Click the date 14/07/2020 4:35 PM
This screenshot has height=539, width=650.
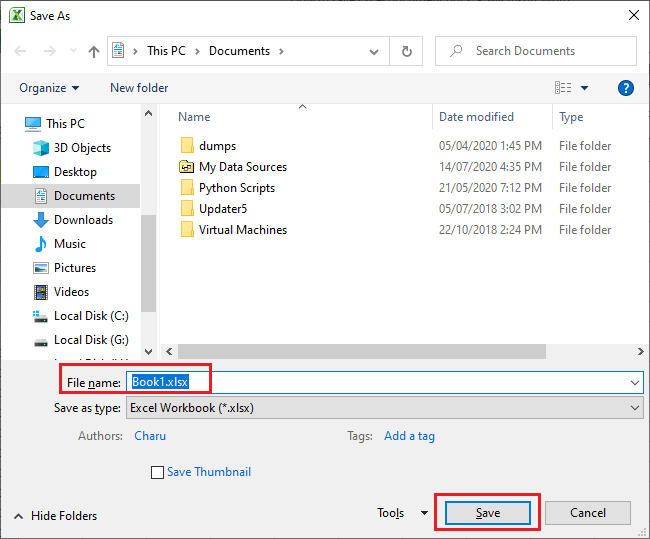click(x=490, y=167)
